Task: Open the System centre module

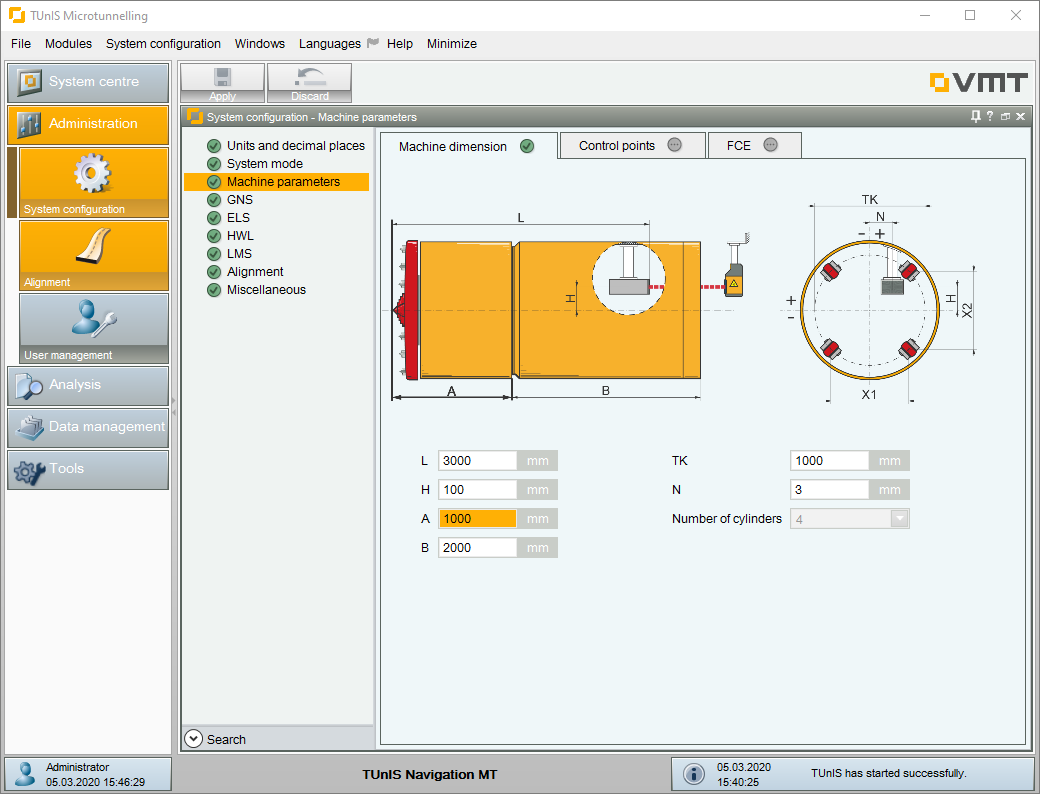Action: [88, 82]
